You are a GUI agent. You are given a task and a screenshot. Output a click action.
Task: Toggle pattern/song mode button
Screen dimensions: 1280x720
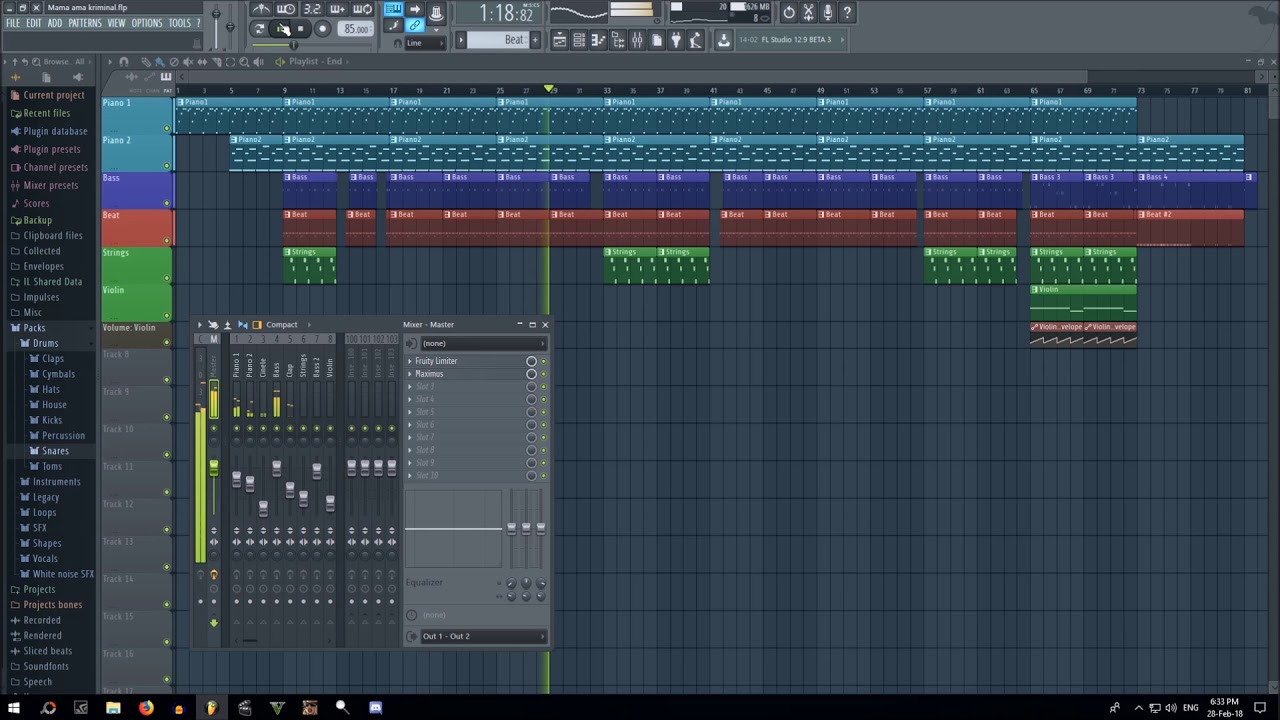click(259, 29)
